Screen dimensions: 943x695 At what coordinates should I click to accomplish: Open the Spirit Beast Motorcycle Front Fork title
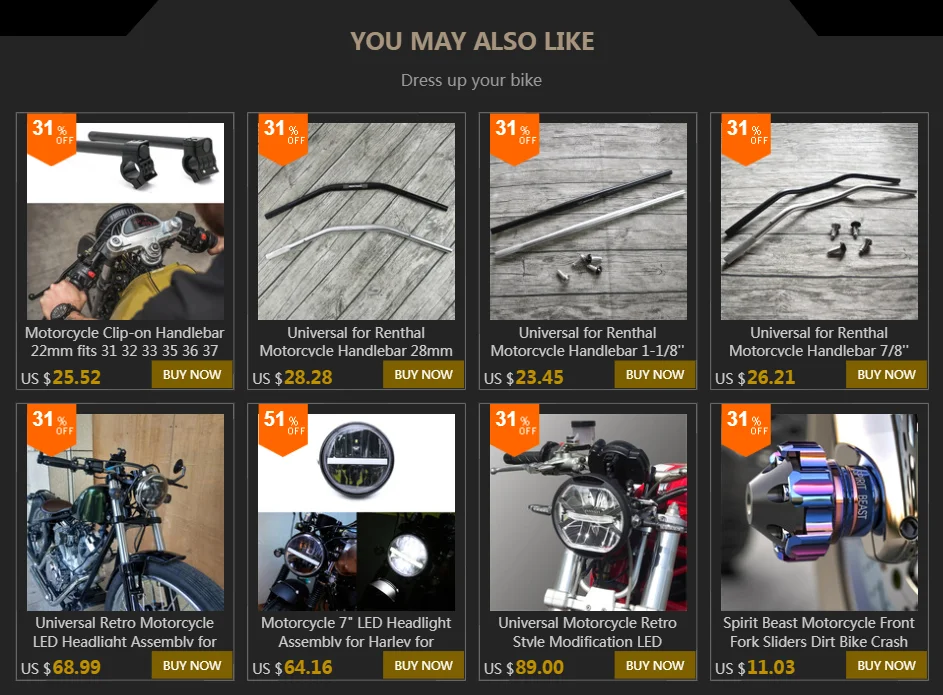(819, 632)
